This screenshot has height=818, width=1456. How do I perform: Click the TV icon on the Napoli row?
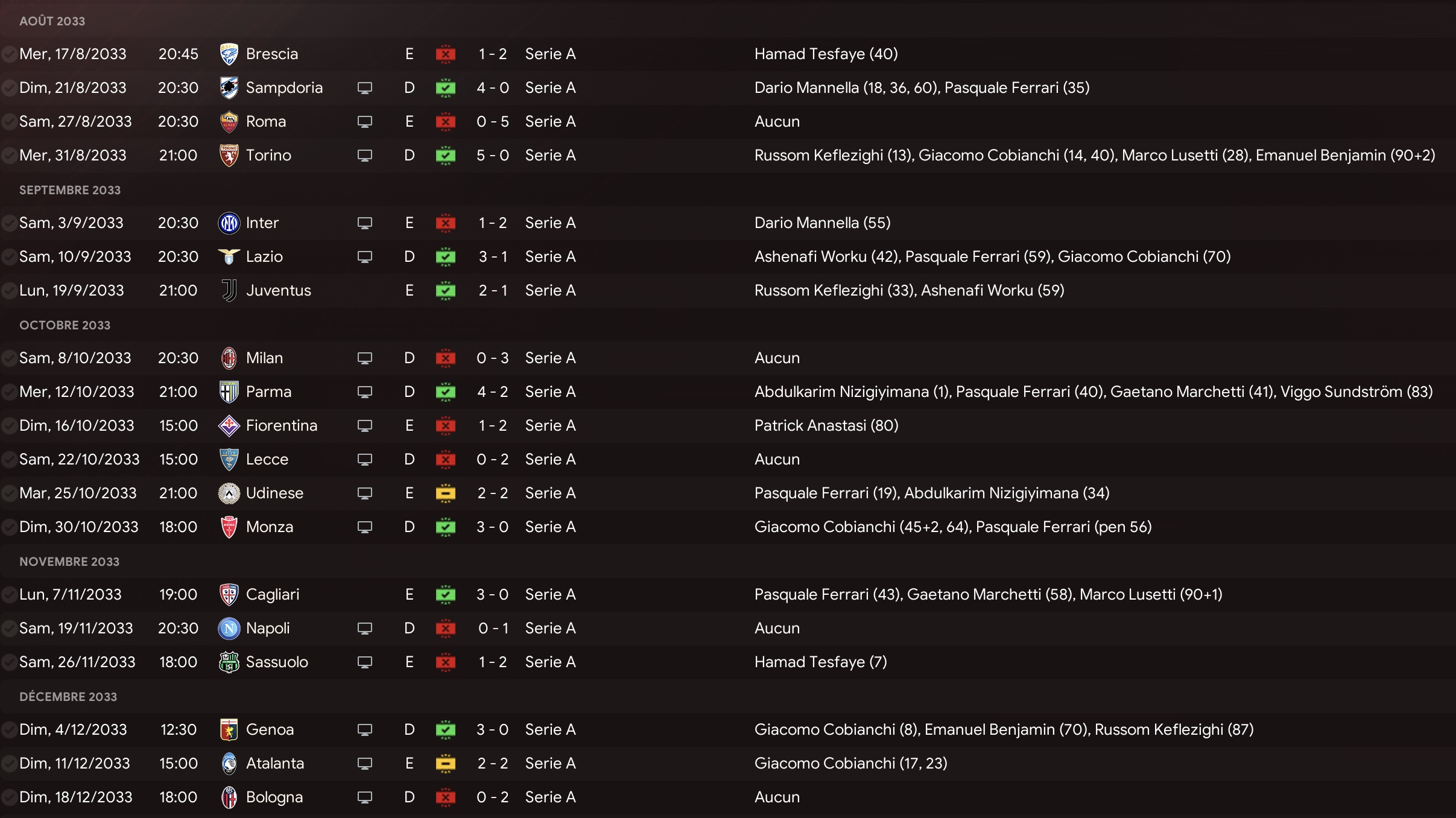(364, 629)
